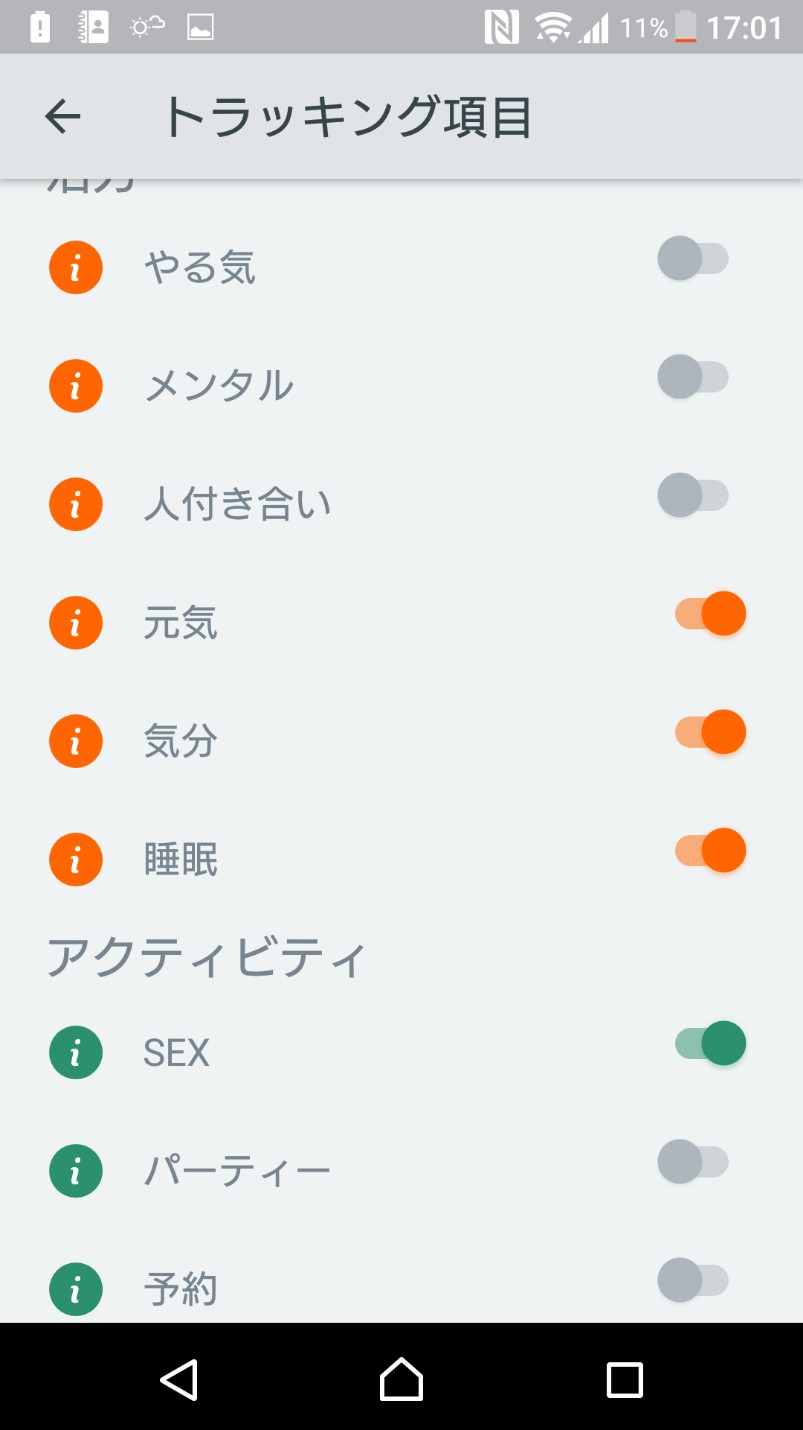
Task: Enable 人付き合い tracking switch
Action: 693,495
